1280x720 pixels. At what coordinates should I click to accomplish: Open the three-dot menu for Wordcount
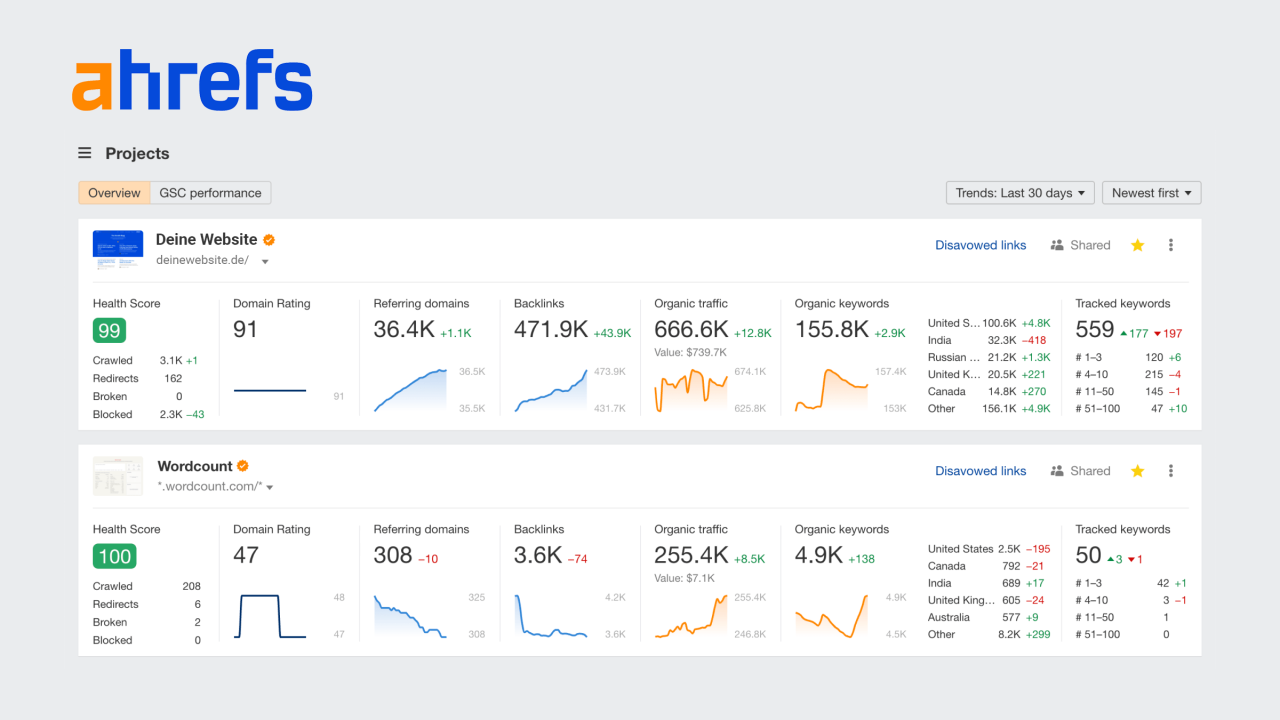click(x=1171, y=471)
